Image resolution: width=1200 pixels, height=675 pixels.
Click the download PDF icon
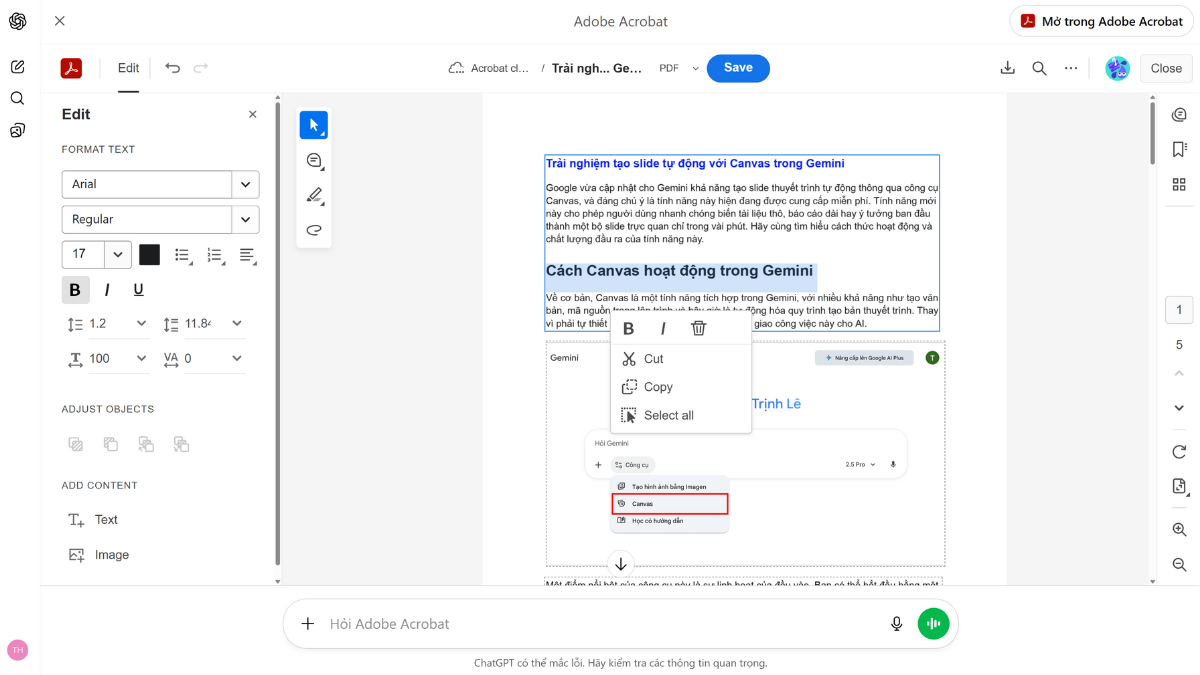(1007, 68)
